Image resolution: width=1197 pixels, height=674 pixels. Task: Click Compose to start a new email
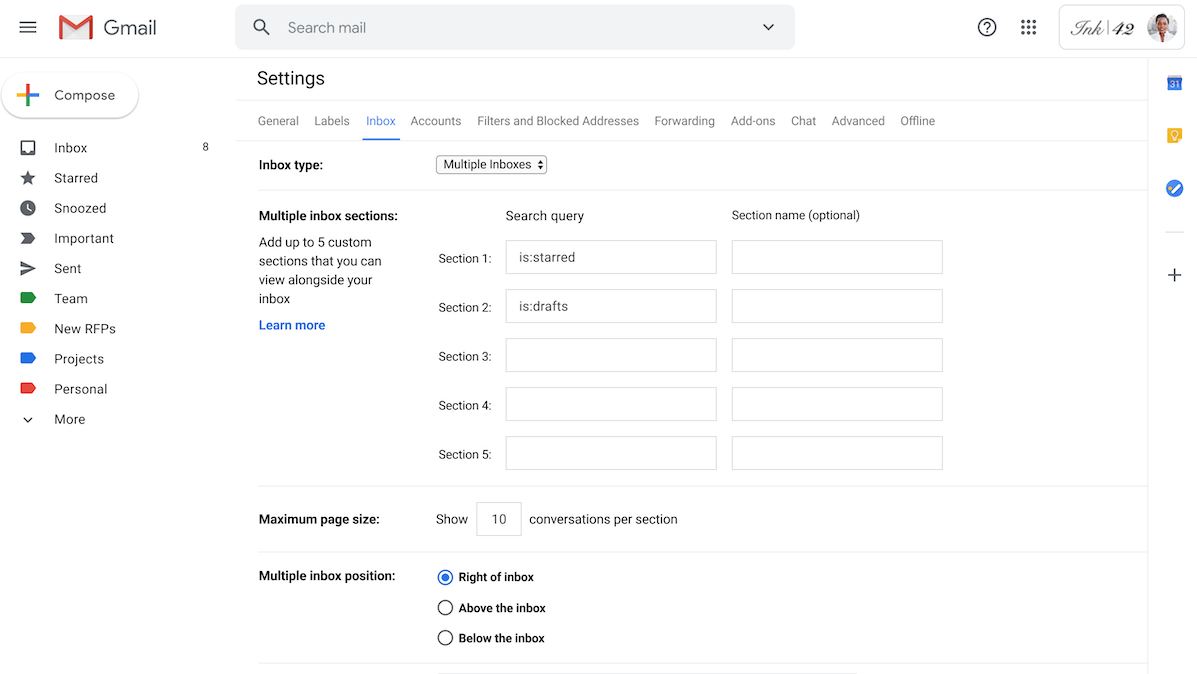[x=70, y=95]
